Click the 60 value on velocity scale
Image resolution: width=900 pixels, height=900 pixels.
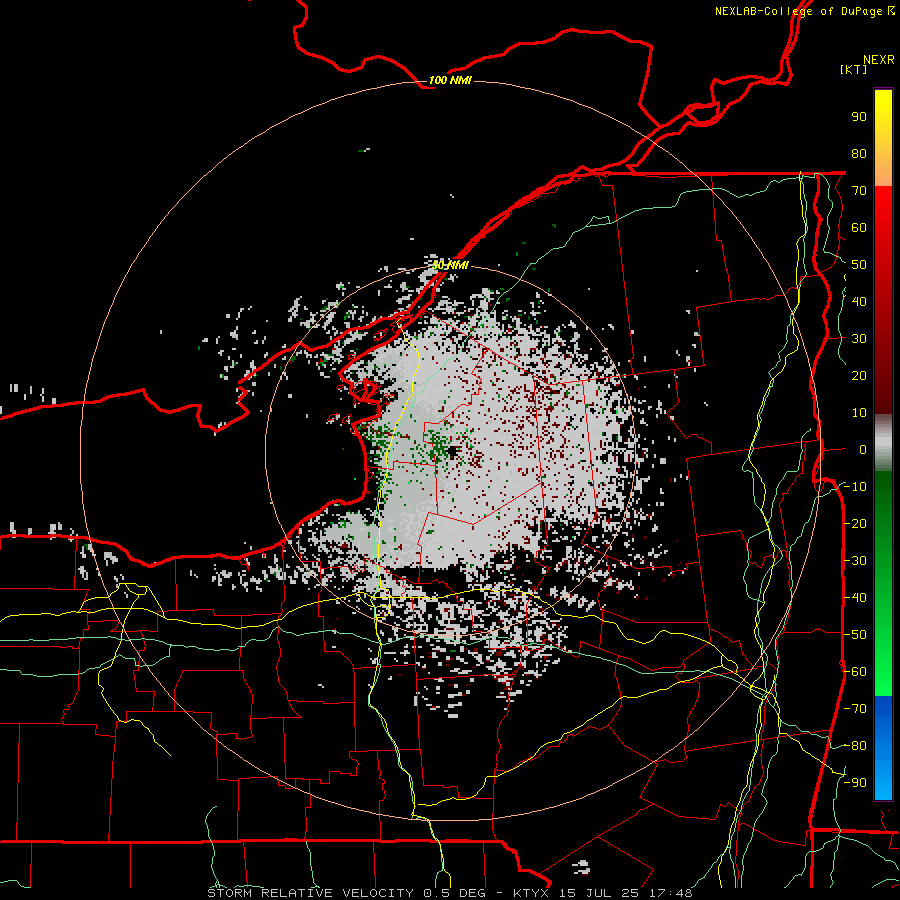(x=859, y=227)
